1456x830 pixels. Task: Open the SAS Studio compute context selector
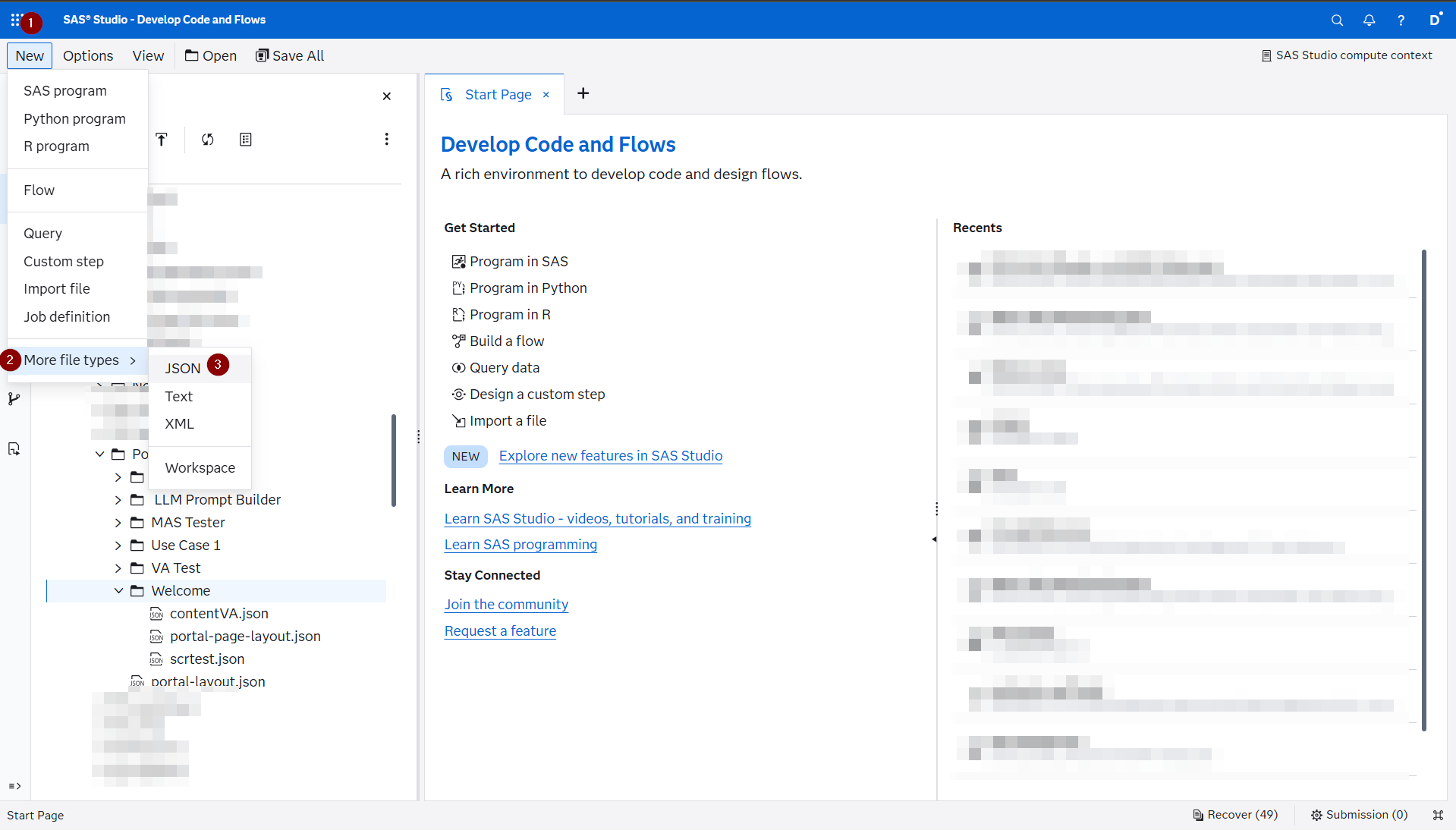pyautogui.click(x=1347, y=55)
